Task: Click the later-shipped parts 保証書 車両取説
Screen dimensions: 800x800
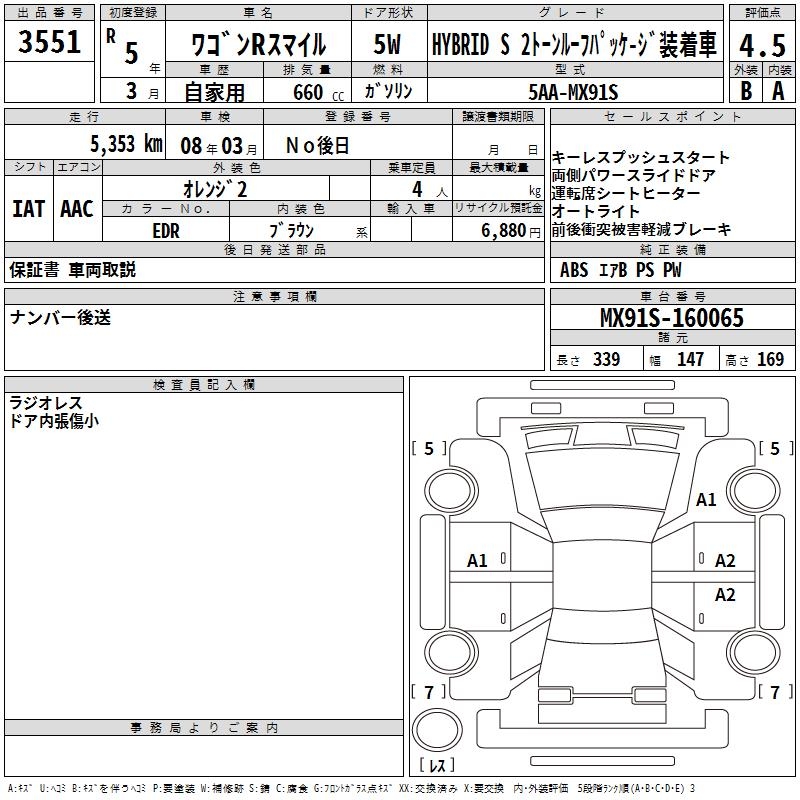Action: [72, 270]
